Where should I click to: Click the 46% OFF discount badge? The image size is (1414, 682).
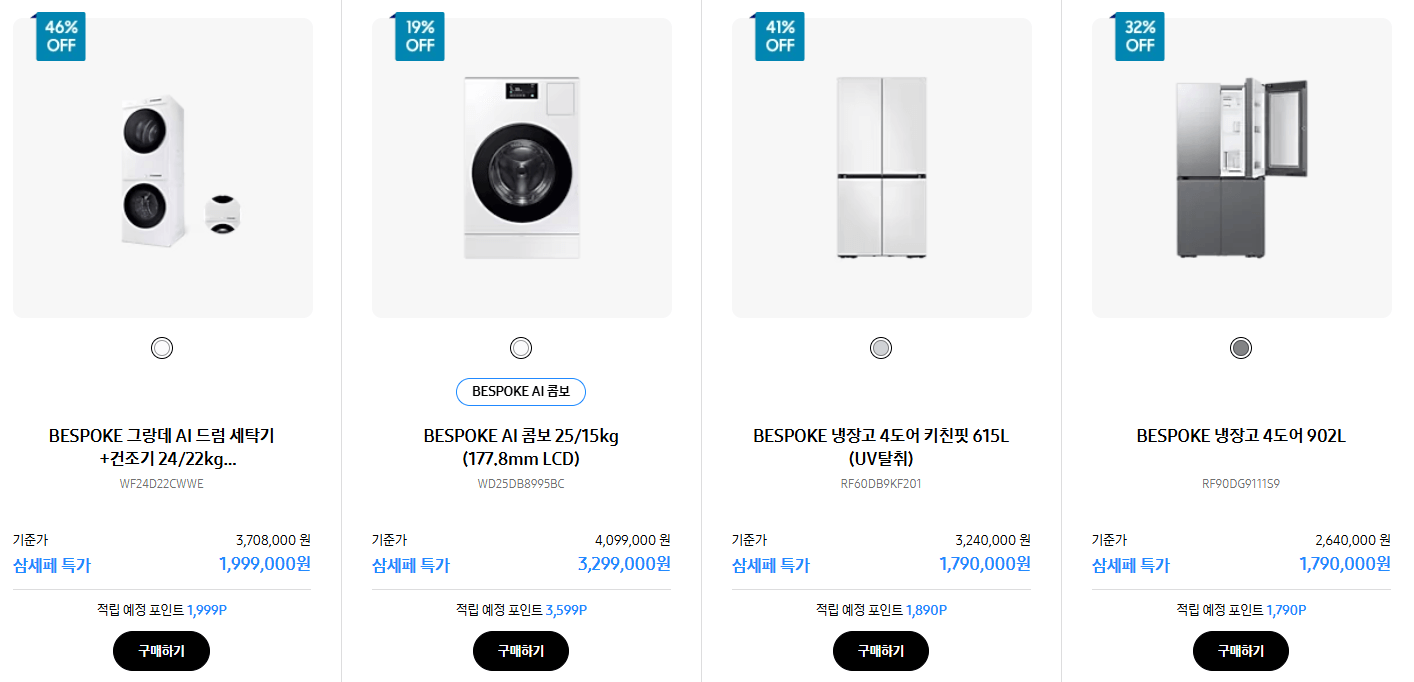tap(60, 36)
